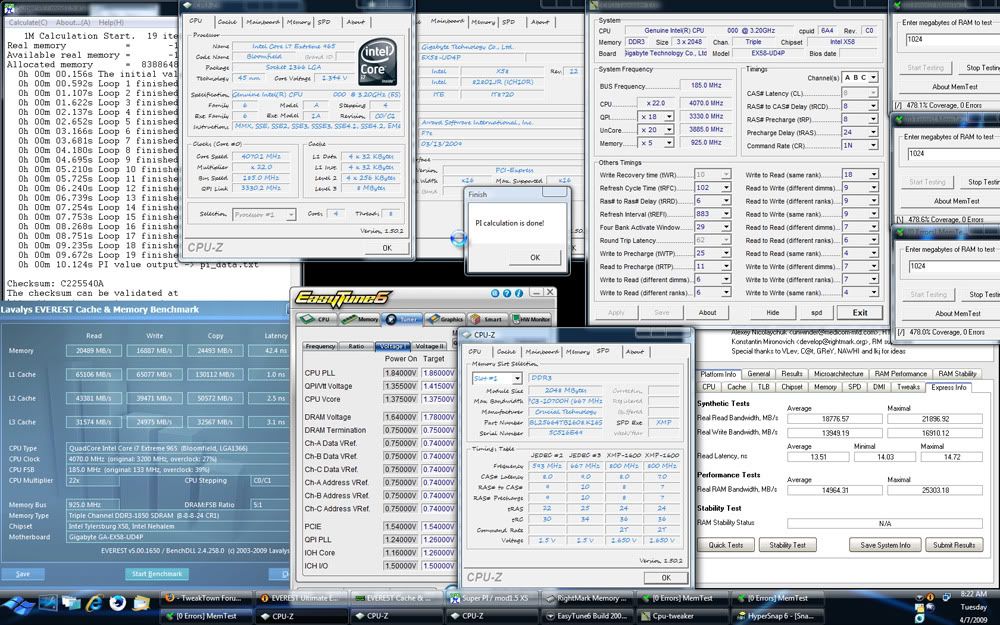The image size is (1000, 625).
Task: Open the EVEREST Ultimate taskbar item
Action: [300, 598]
